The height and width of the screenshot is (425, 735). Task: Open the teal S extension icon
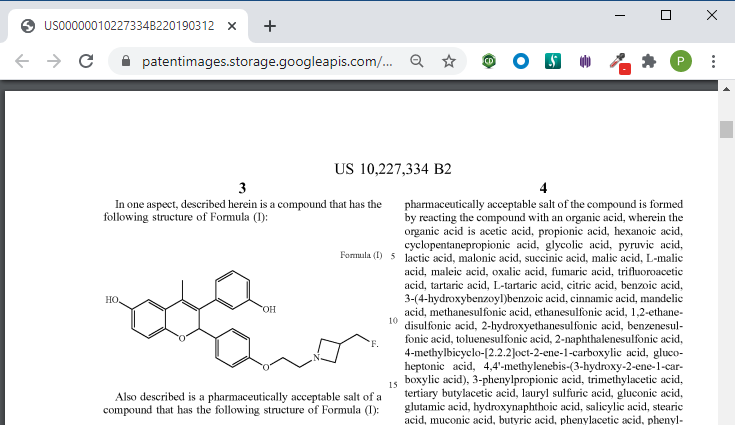tap(553, 61)
